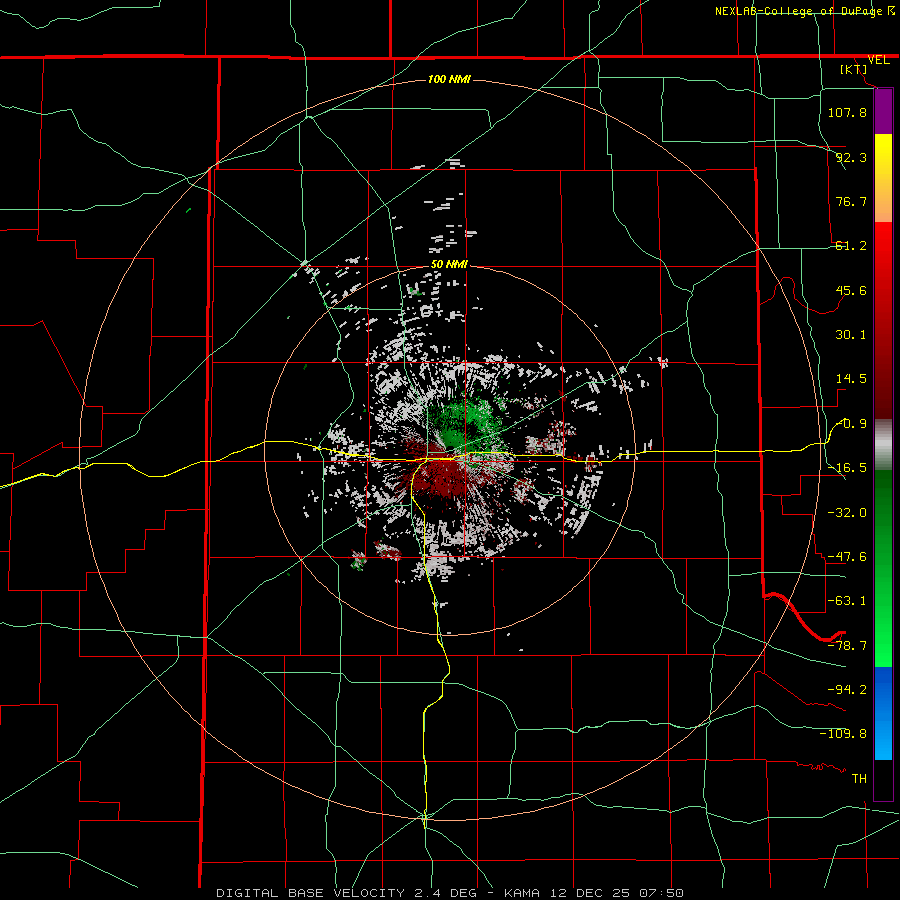The image size is (900, 900).
Task: Select the -109.8 legend value
Action: pyautogui.click(x=843, y=734)
